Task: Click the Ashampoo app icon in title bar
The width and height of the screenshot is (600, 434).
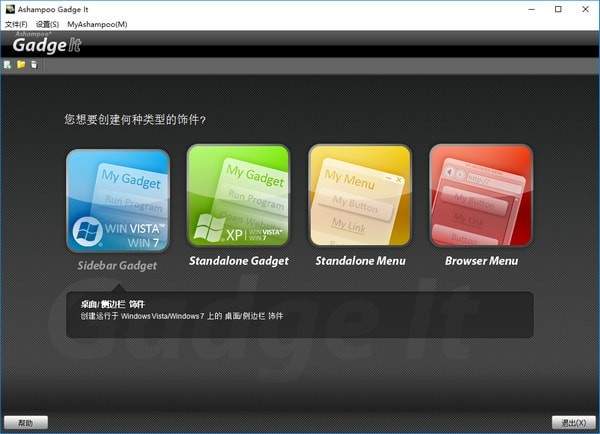Action: pos(9,9)
